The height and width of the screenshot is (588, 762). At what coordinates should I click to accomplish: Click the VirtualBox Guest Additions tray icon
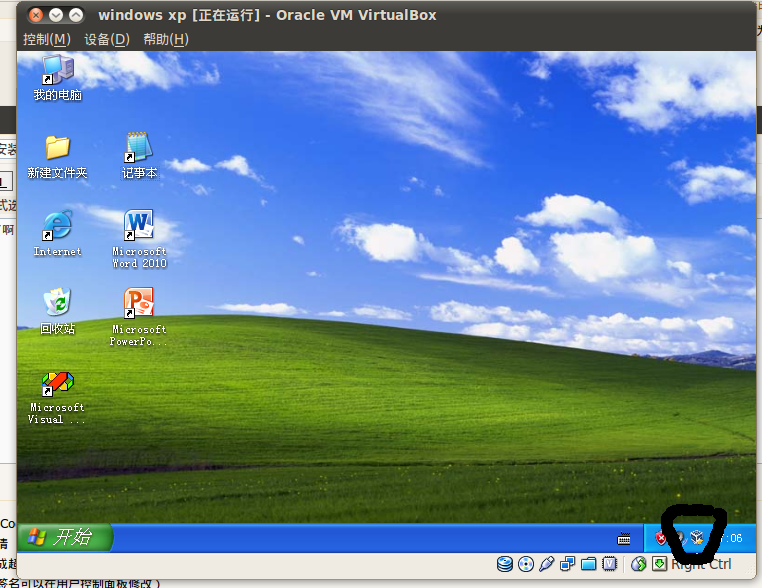[x=697, y=538]
